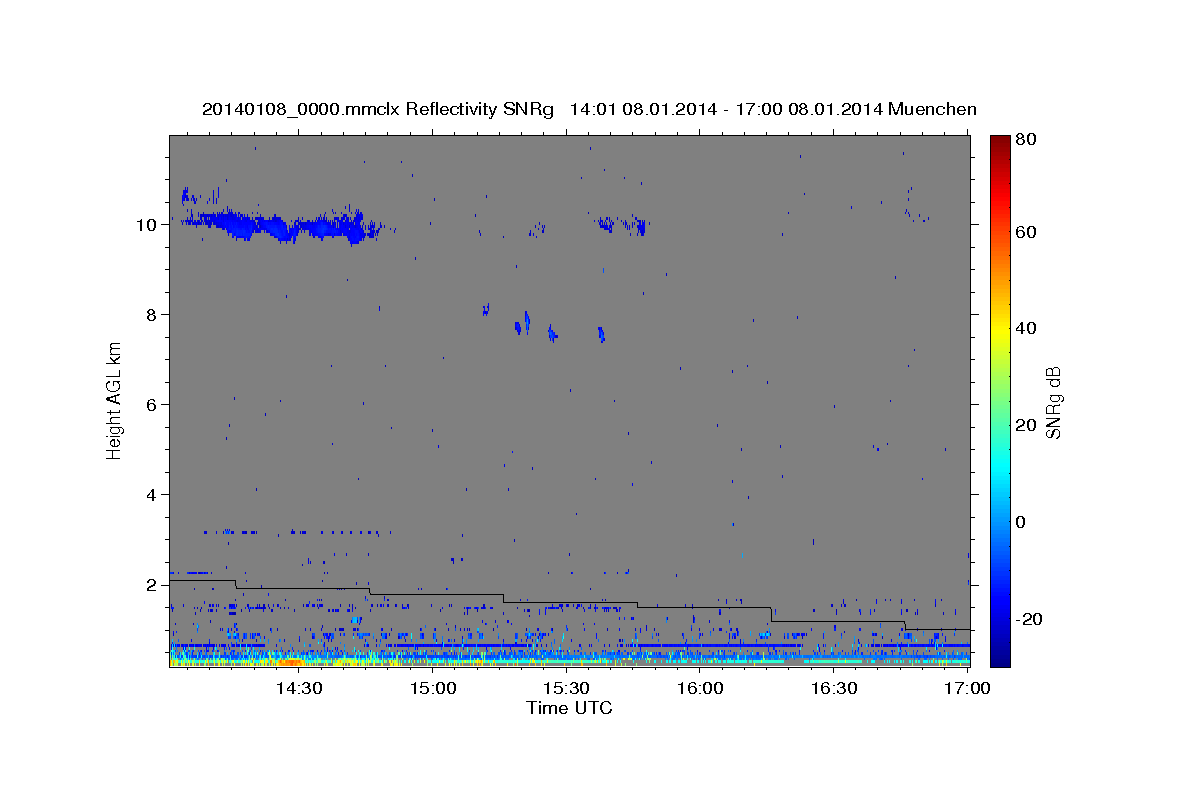Click the 14:30 time tick label
This screenshot has width=1200, height=800.
coord(298,689)
